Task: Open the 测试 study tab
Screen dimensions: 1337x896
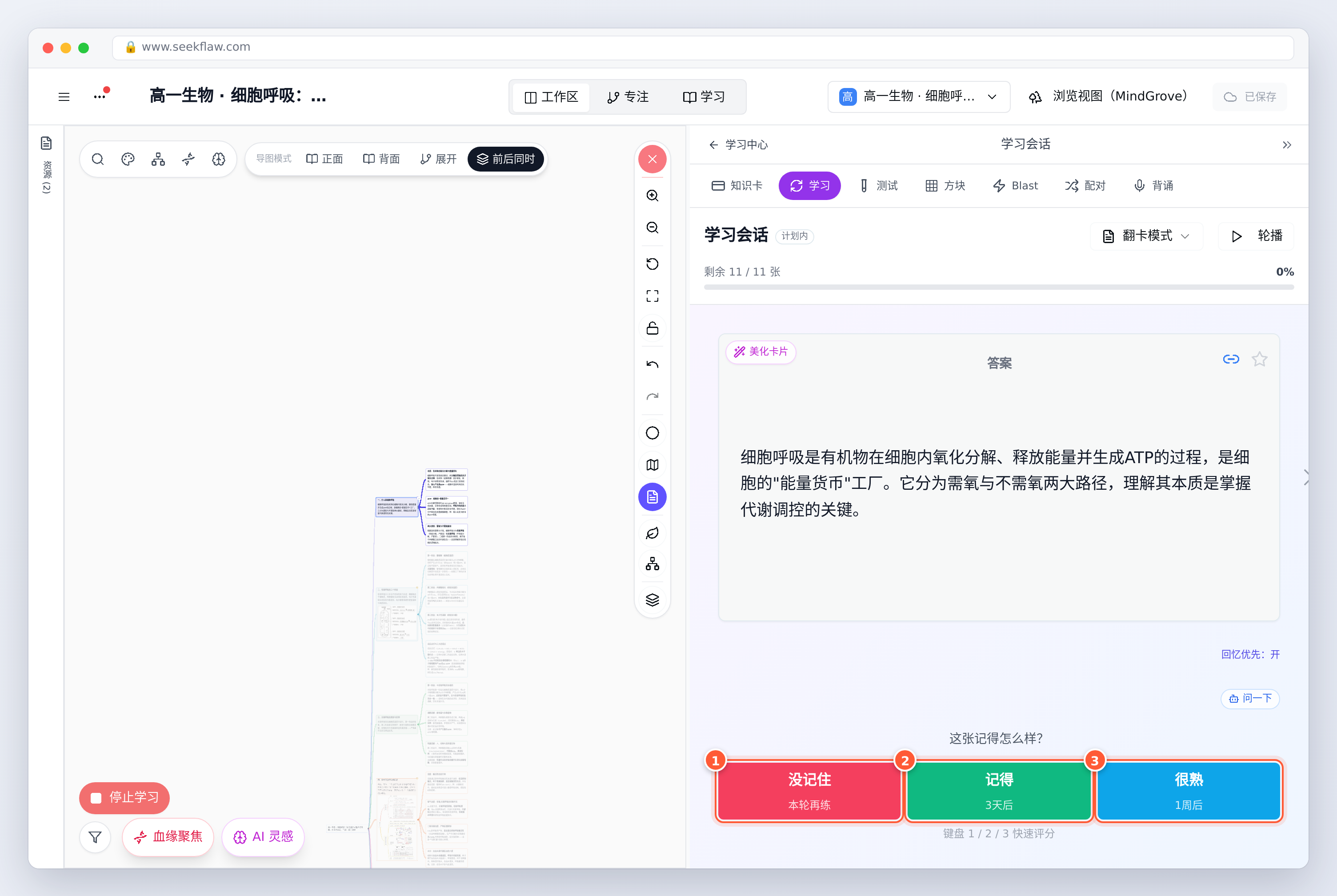Action: (x=879, y=186)
